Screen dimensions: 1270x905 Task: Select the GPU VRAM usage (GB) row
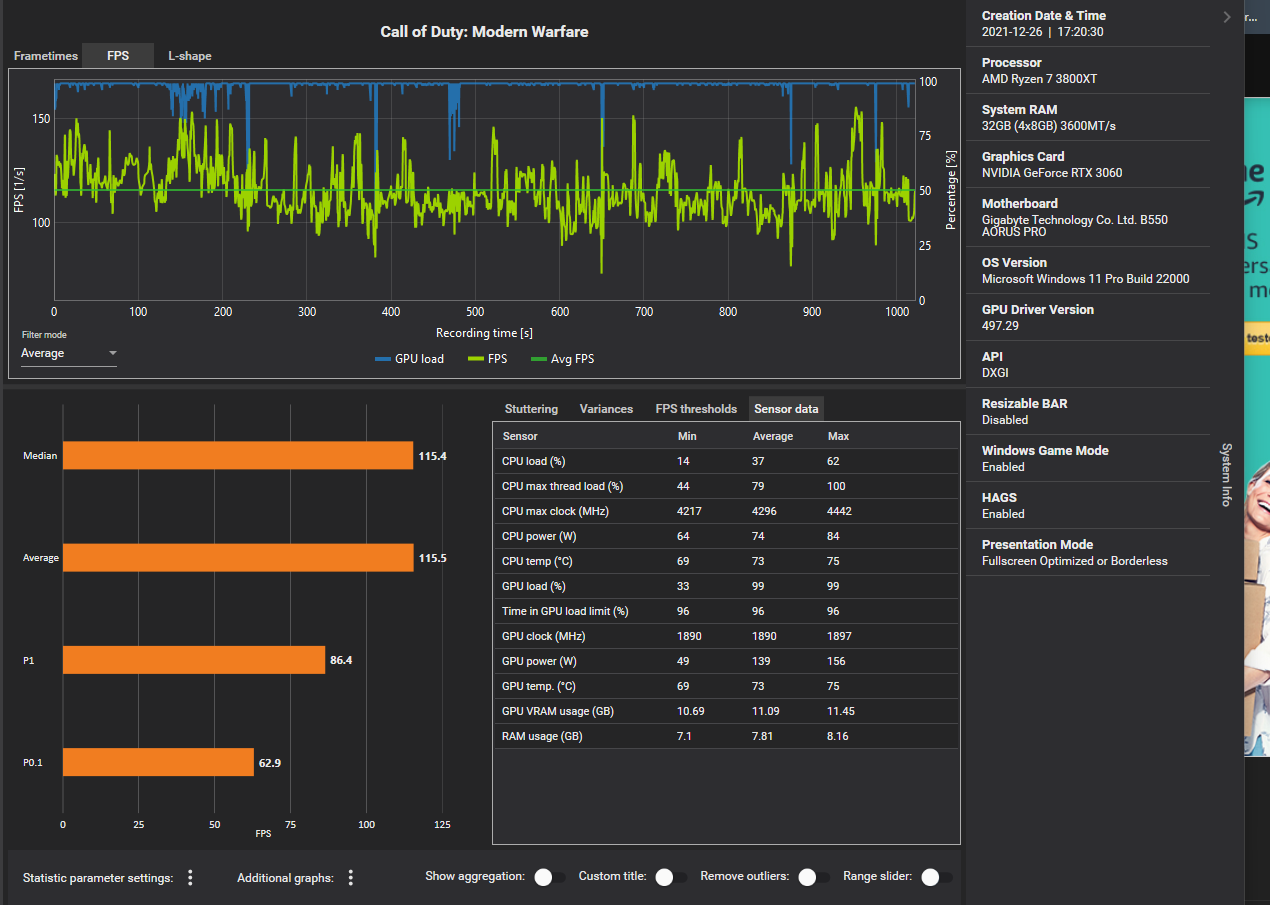[726, 711]
